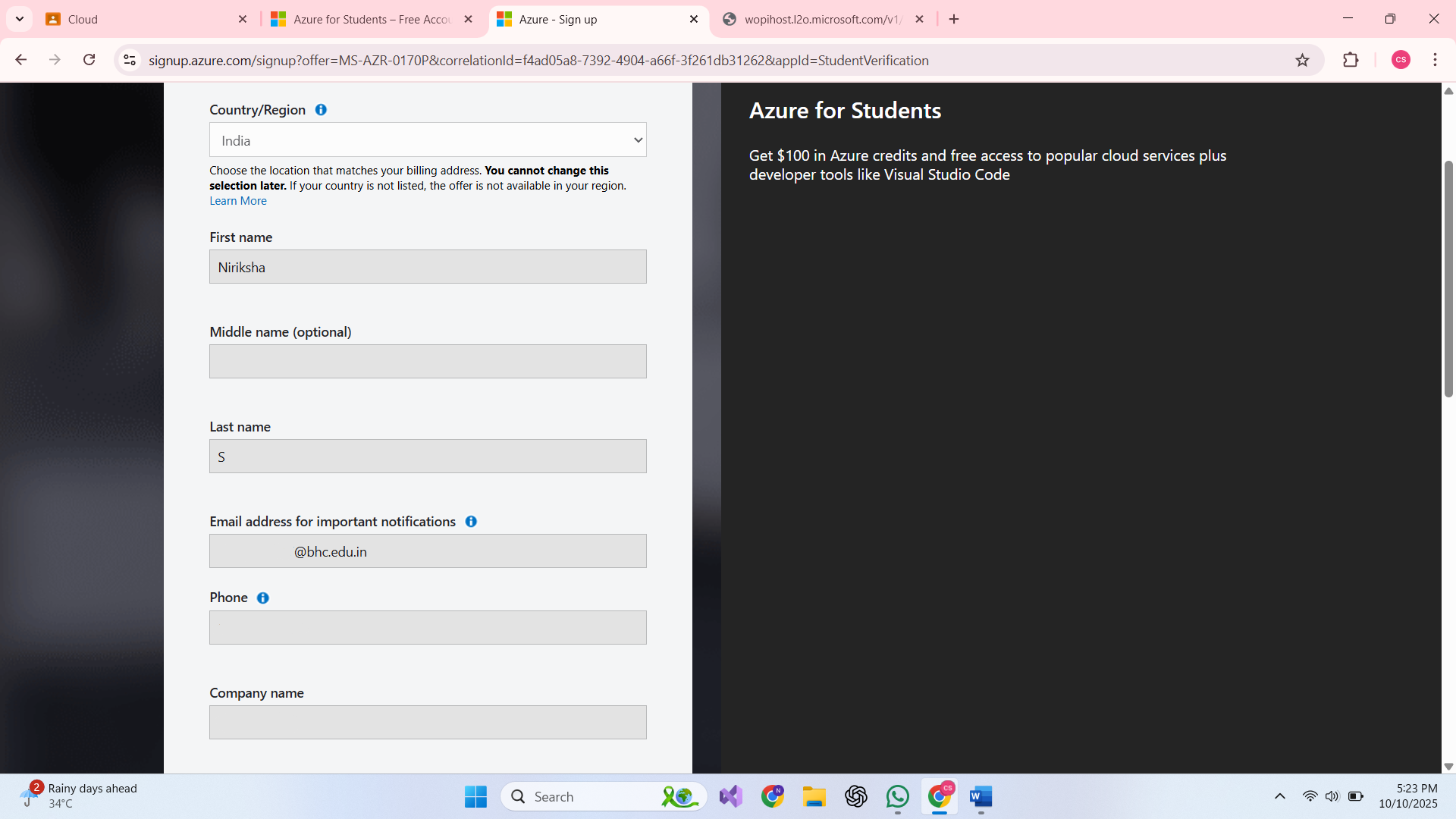Click the Learn More link
Image resolution: width=1456 pixels, height=819 pixels.
click(x=238, y=201)
